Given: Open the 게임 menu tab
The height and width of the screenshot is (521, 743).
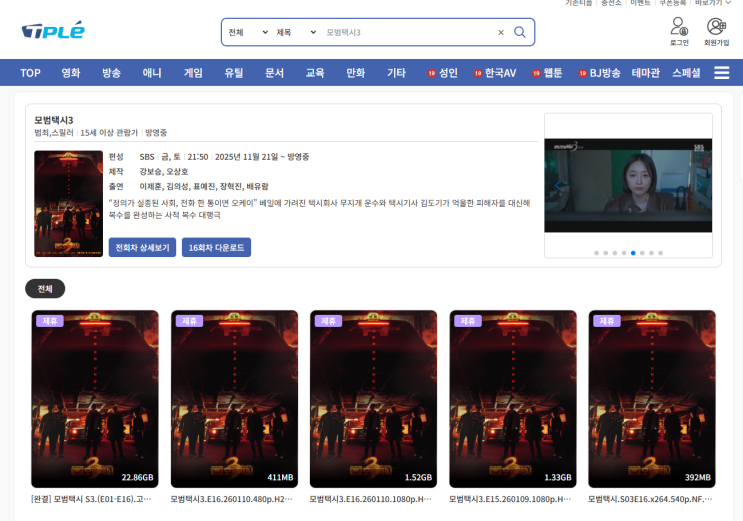Looking at the screenshot, I should [193, 73].
